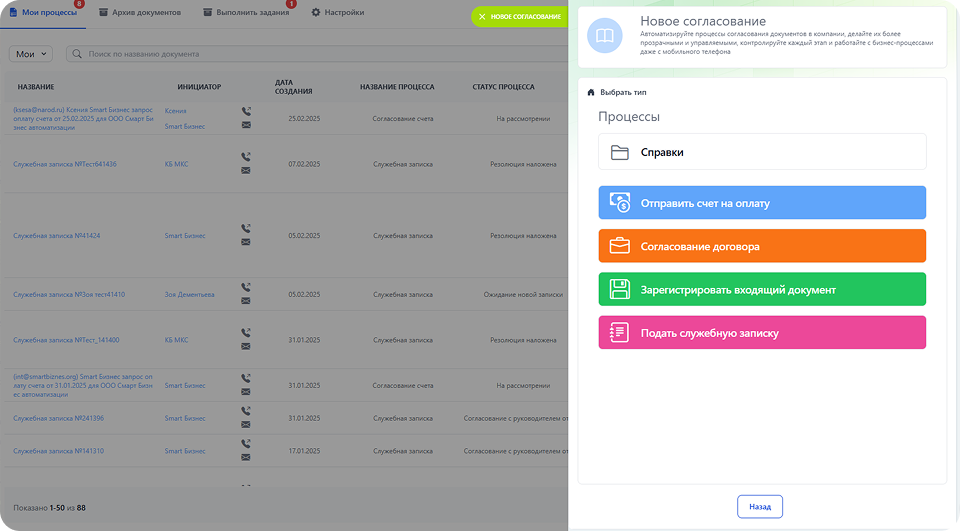Click envelope icon in int@smartbiznes.org row
The height and width of the screenshot is (531, 960).
pyautogui.click(x=246, y=392)
